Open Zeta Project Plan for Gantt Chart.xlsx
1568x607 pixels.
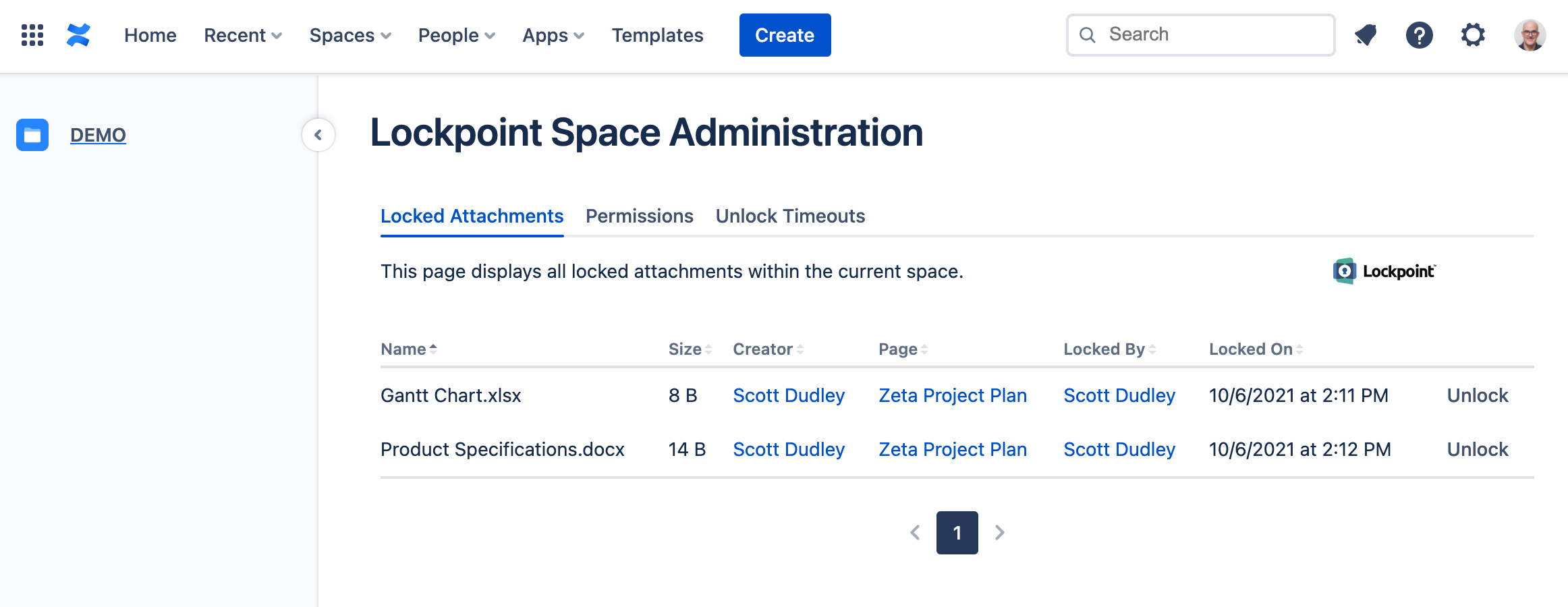coord(953,395)
